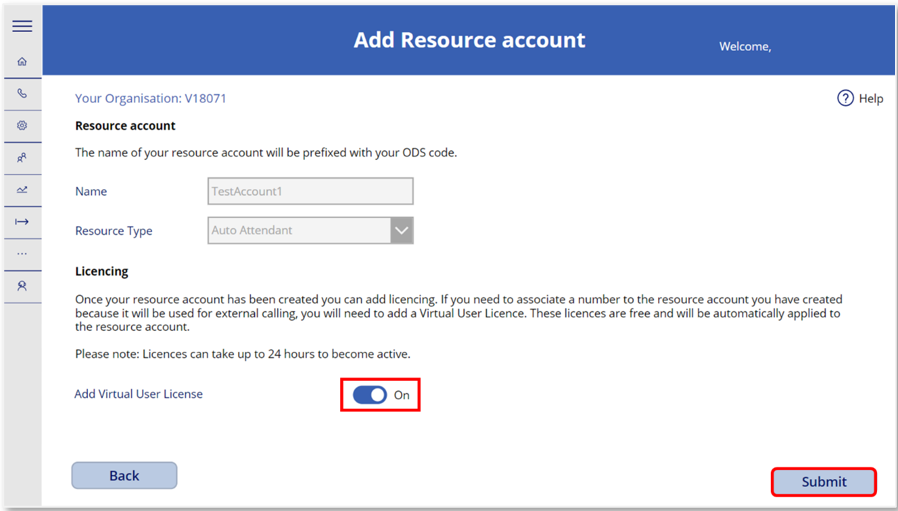
Task: Turn off Add Virtual User License toggle
Action: coord(369,395)
